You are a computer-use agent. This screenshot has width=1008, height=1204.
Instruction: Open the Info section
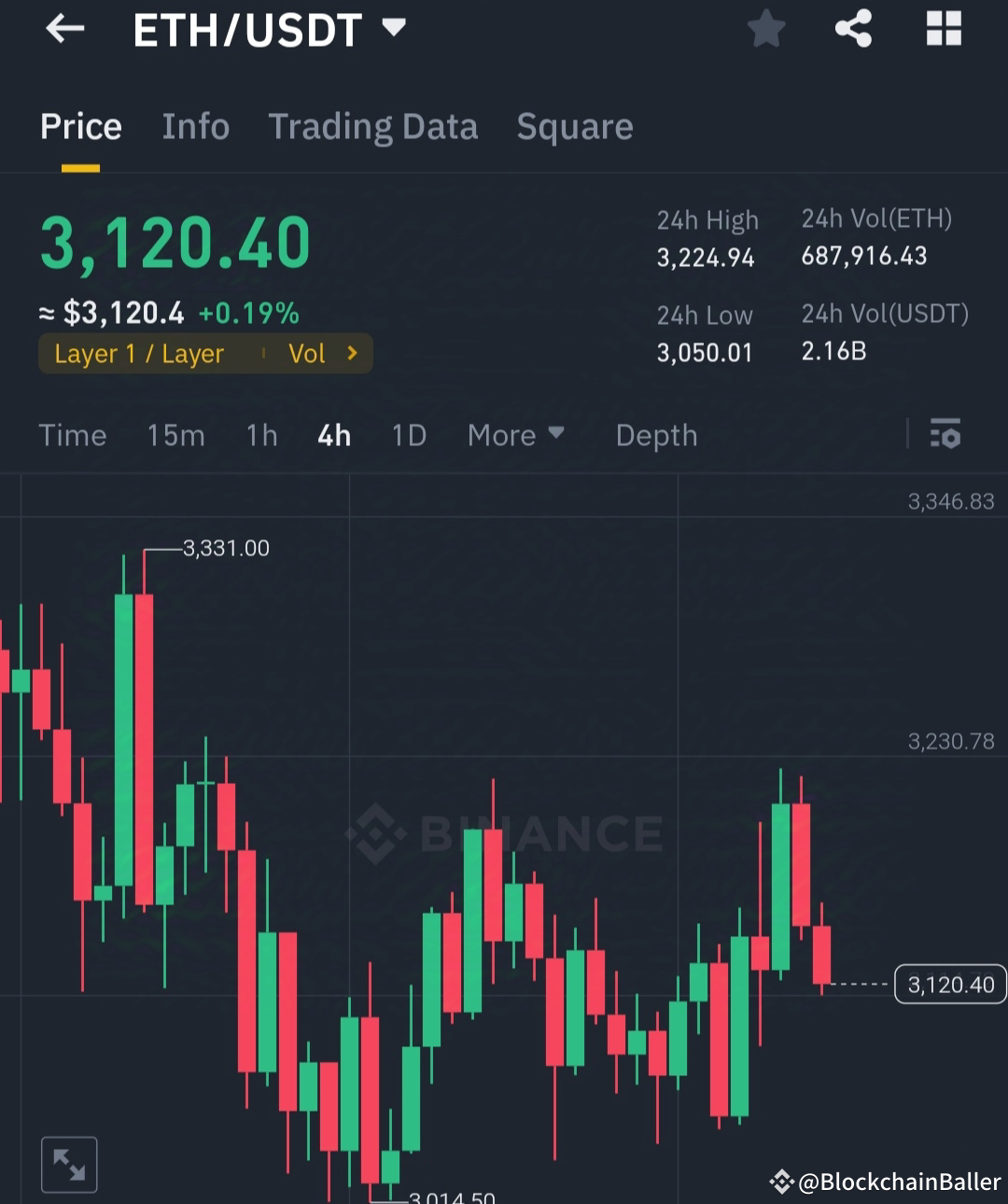pos(195,127)
